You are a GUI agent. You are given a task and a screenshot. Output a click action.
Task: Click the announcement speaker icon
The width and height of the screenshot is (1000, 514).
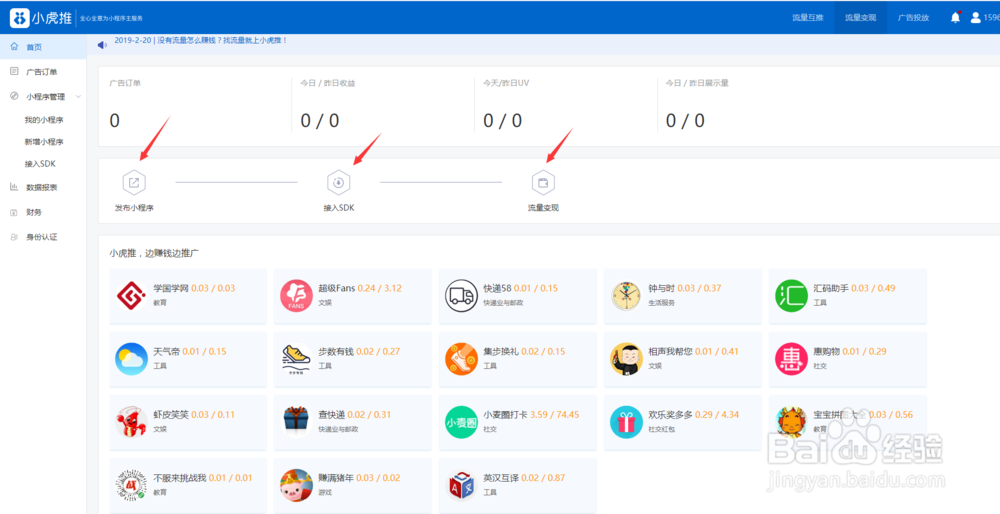(102, 45)
